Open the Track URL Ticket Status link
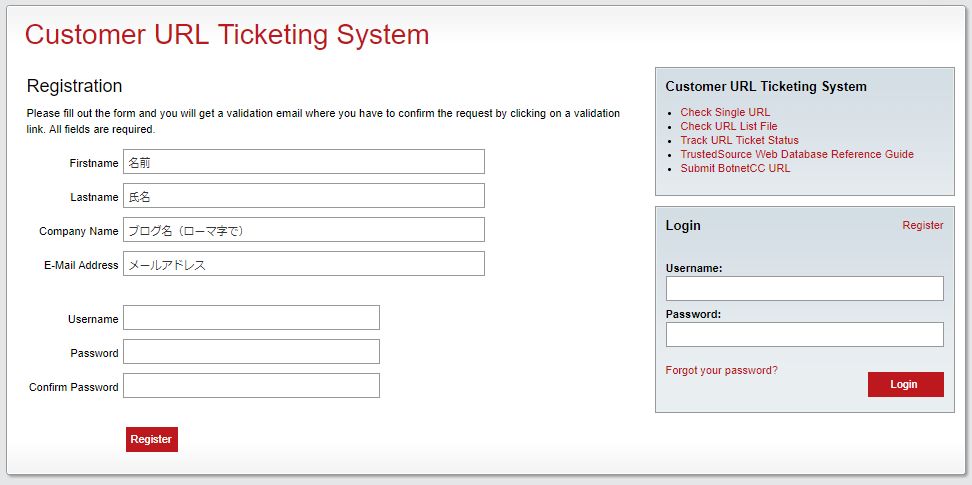Viewport: 972px width, 485px height. 740,140
